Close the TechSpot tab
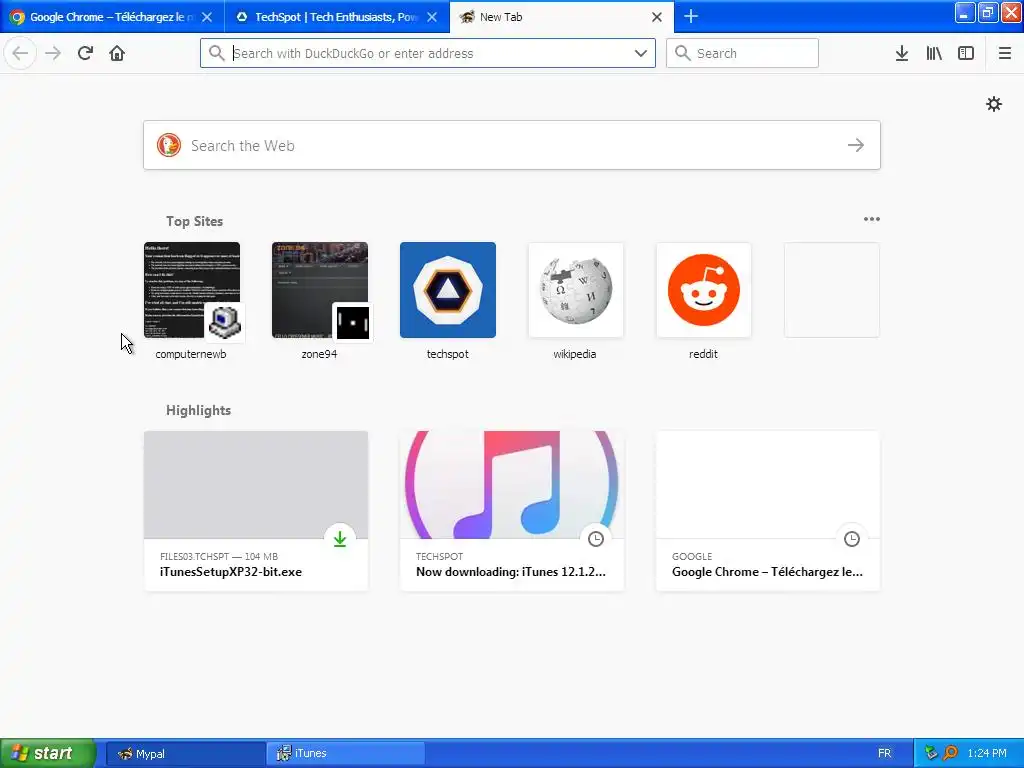The height and width of the screenshot is (768, 1024). [432, 17]
